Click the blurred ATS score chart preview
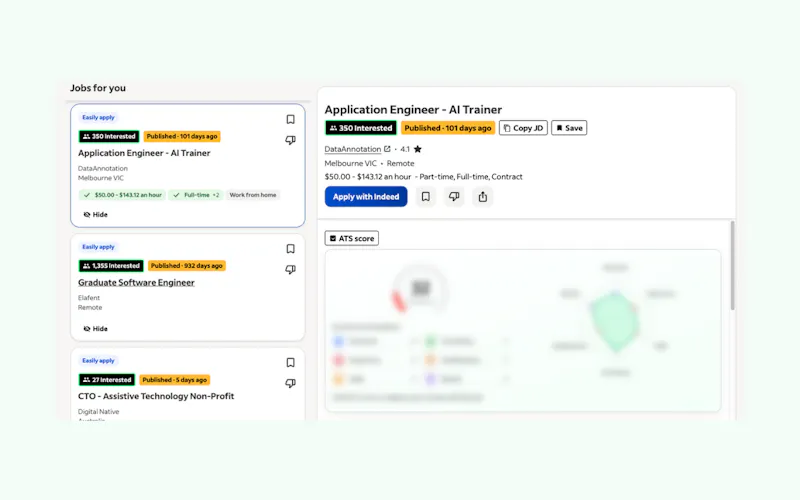This screenshot has width=800, height=500. pos(523,331)
